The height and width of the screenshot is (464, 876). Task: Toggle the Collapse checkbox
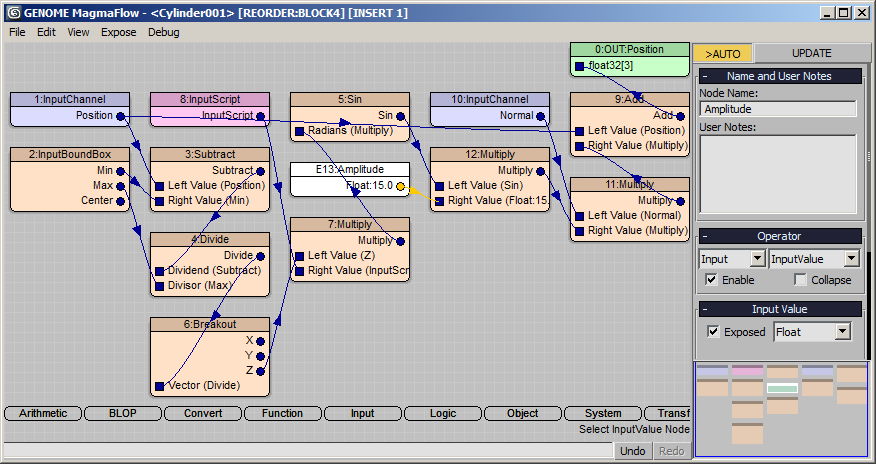click(800, 280)
